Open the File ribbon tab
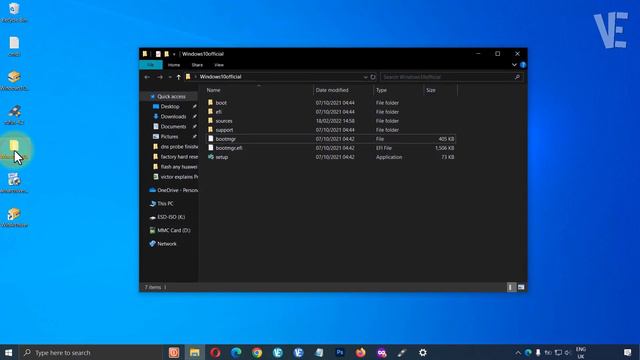Viewport: 640px width, 360px height. [151, 65]
